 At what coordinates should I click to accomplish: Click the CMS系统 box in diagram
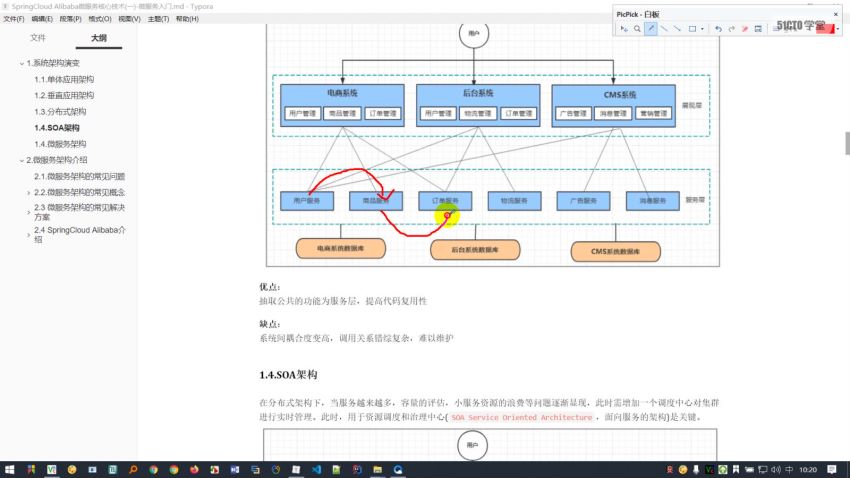(614, 106)
